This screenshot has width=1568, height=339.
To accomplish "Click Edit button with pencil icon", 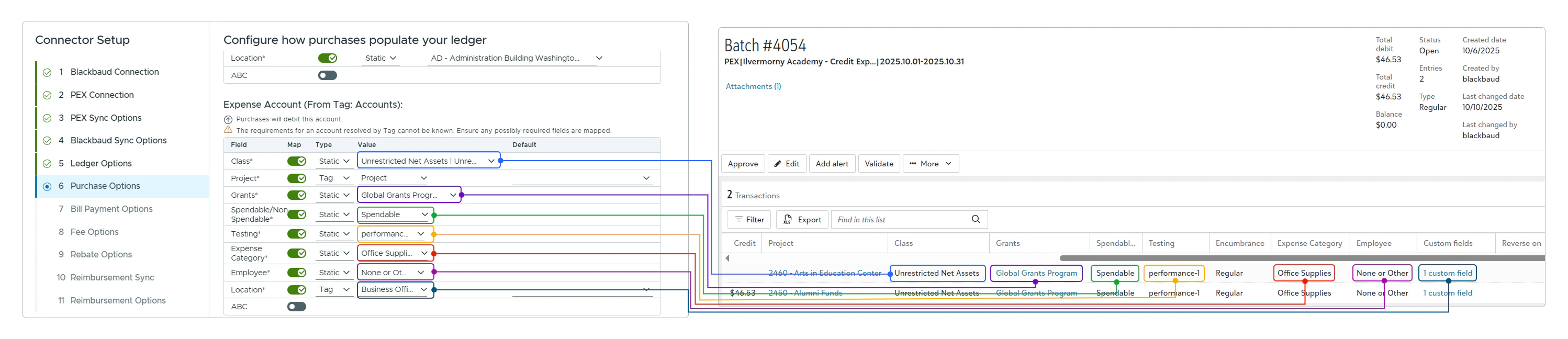I will pos(787,164).
